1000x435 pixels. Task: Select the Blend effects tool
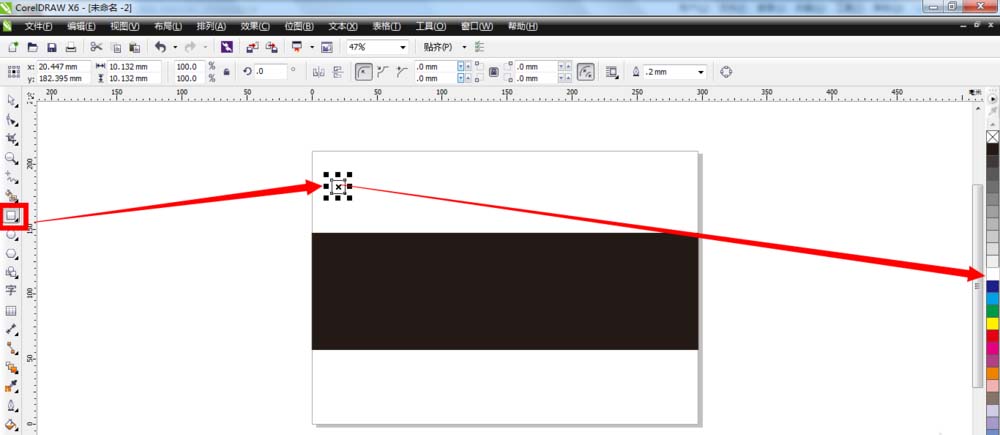click(x=11, y=367)
